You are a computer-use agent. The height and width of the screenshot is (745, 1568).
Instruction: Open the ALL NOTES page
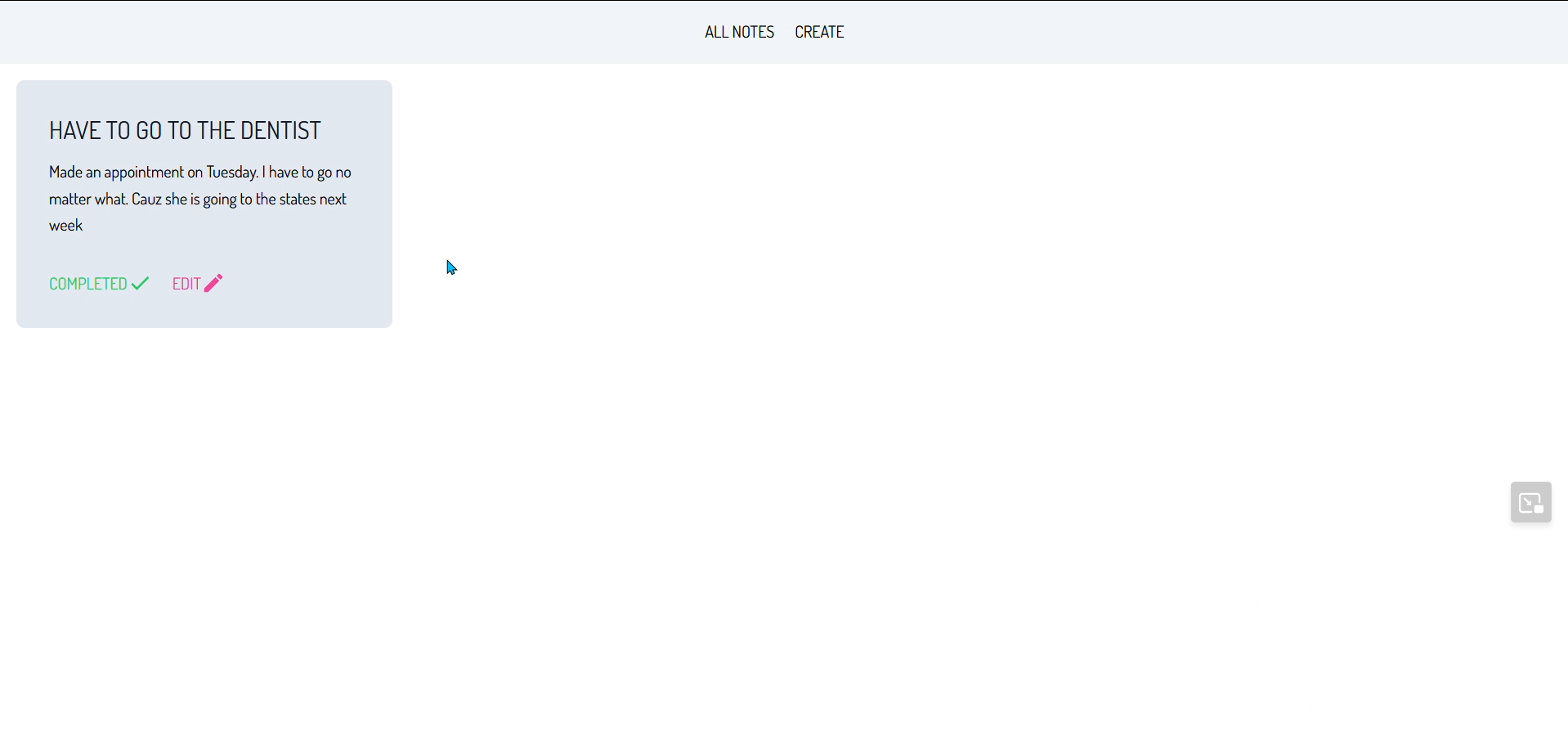point(739,32)
